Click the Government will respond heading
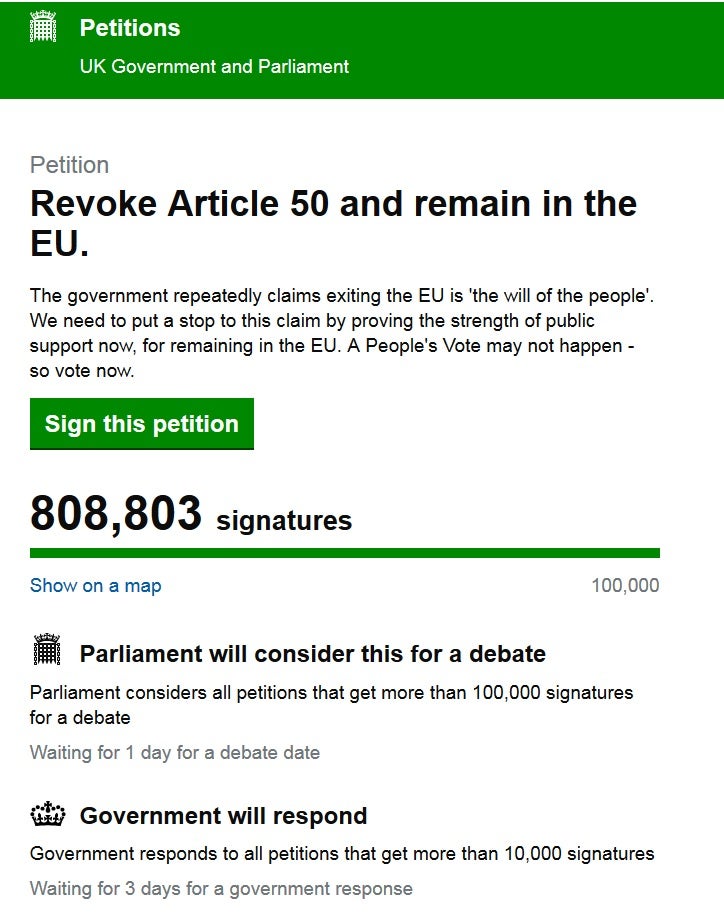The width and height of the screenshot is (724, 916). coord(223,816)
